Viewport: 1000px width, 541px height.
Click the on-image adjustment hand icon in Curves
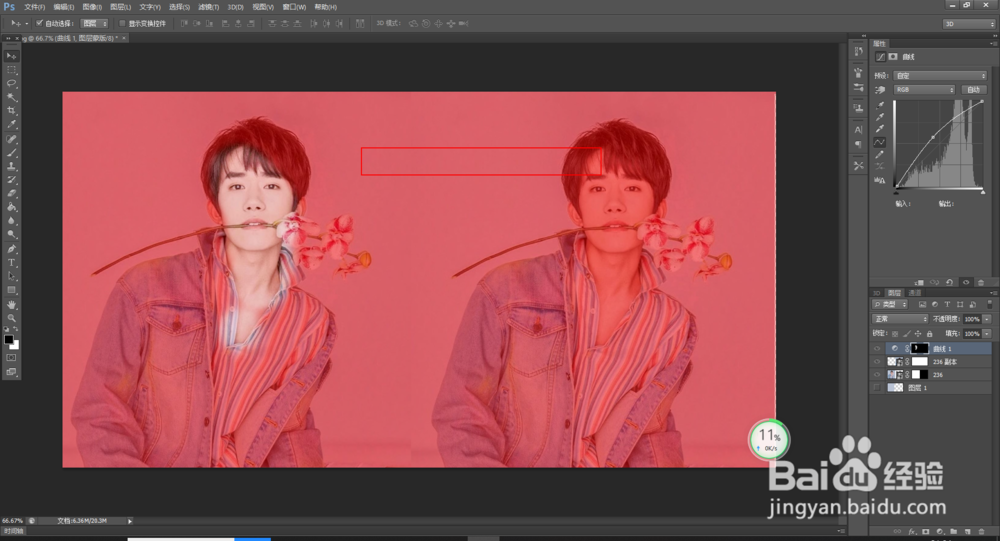coord(880,90)
